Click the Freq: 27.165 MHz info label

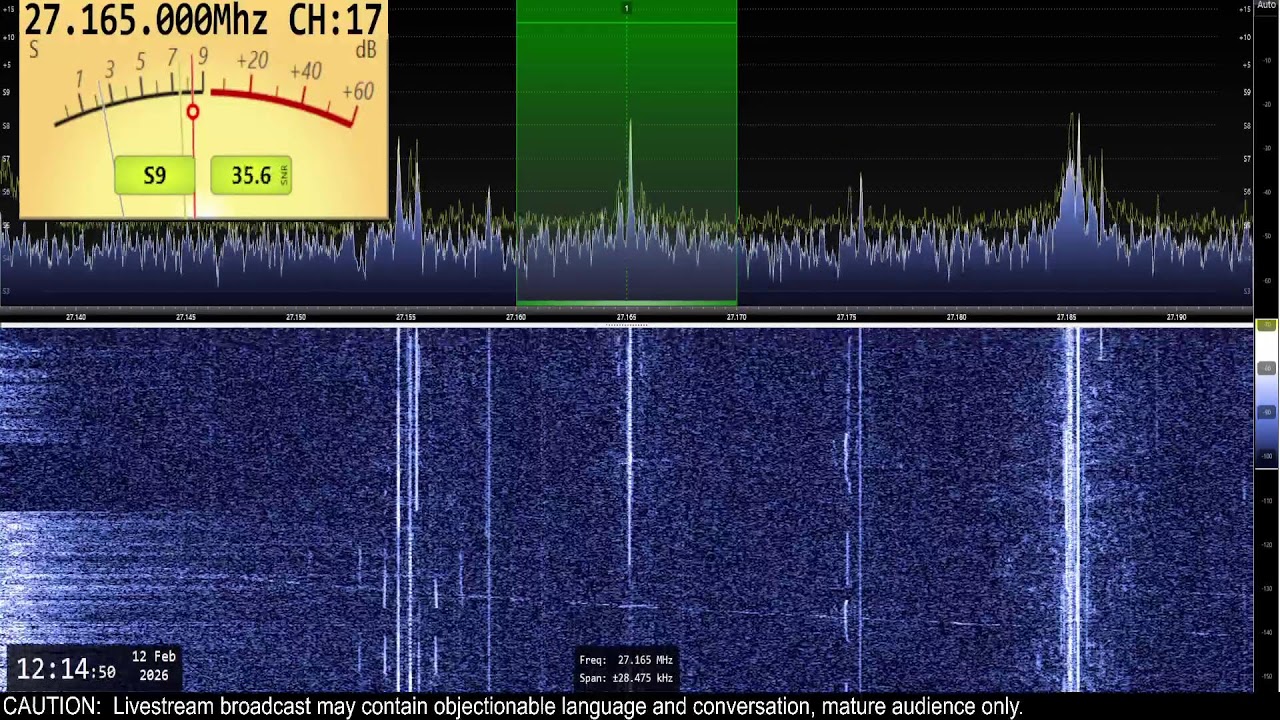pyautogui.click(x=626, y=660)
